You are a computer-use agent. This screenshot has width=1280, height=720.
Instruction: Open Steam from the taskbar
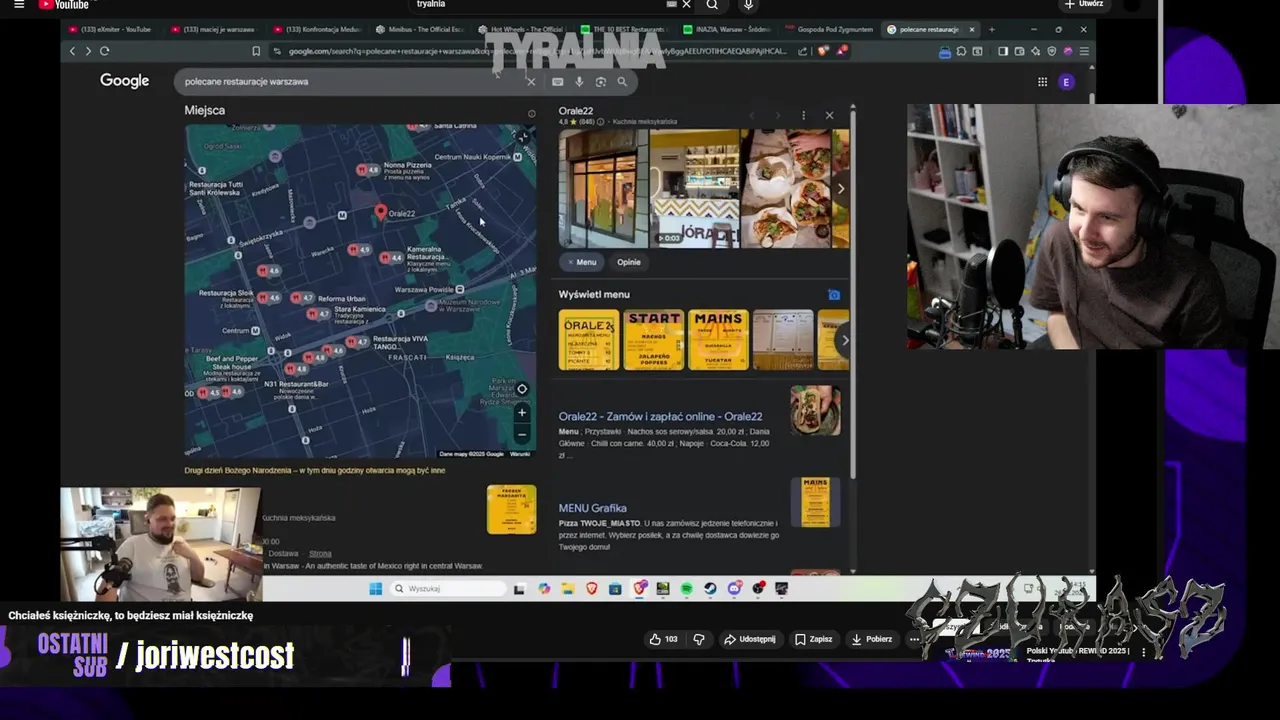point(710,589)
